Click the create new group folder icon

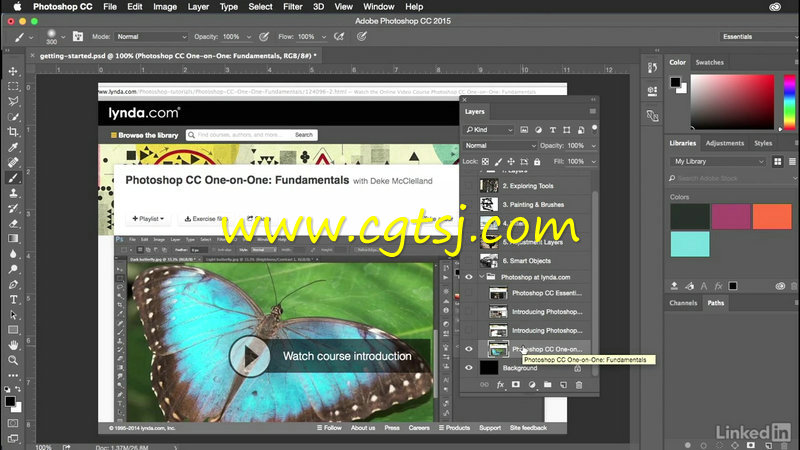547,385
